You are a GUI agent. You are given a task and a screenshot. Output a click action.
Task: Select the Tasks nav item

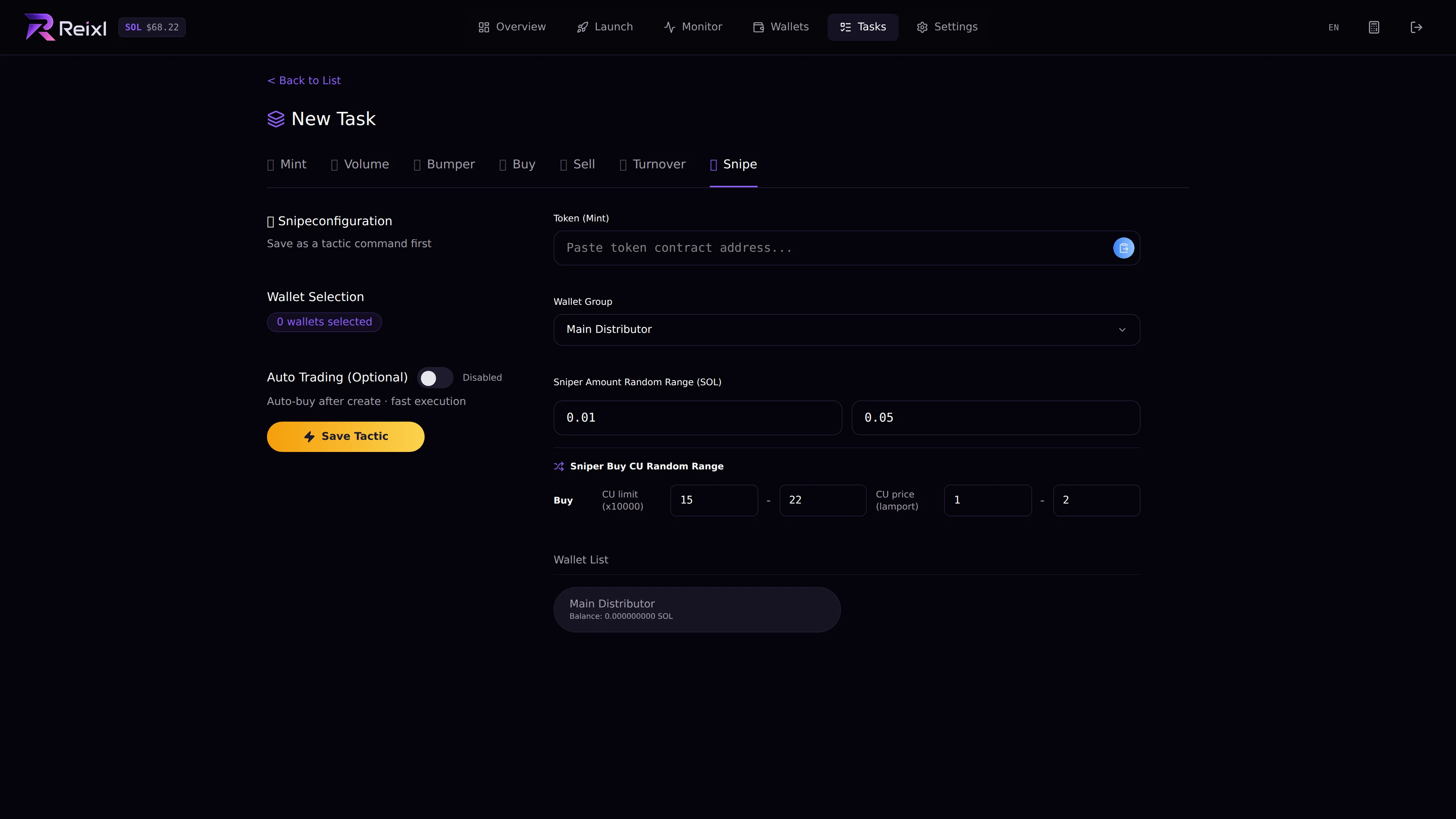[863, 27]
